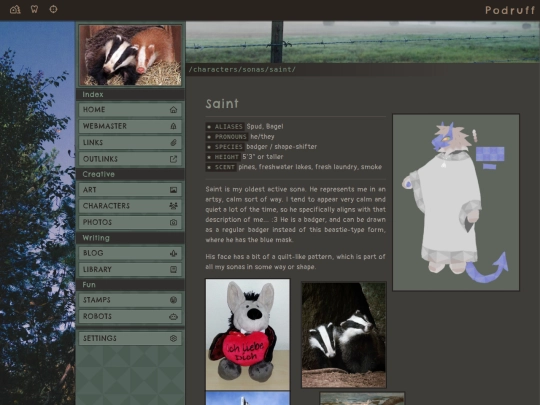Open the ART gallery link
The height and width of the screenshot is (405, 540).
[130, 189]
